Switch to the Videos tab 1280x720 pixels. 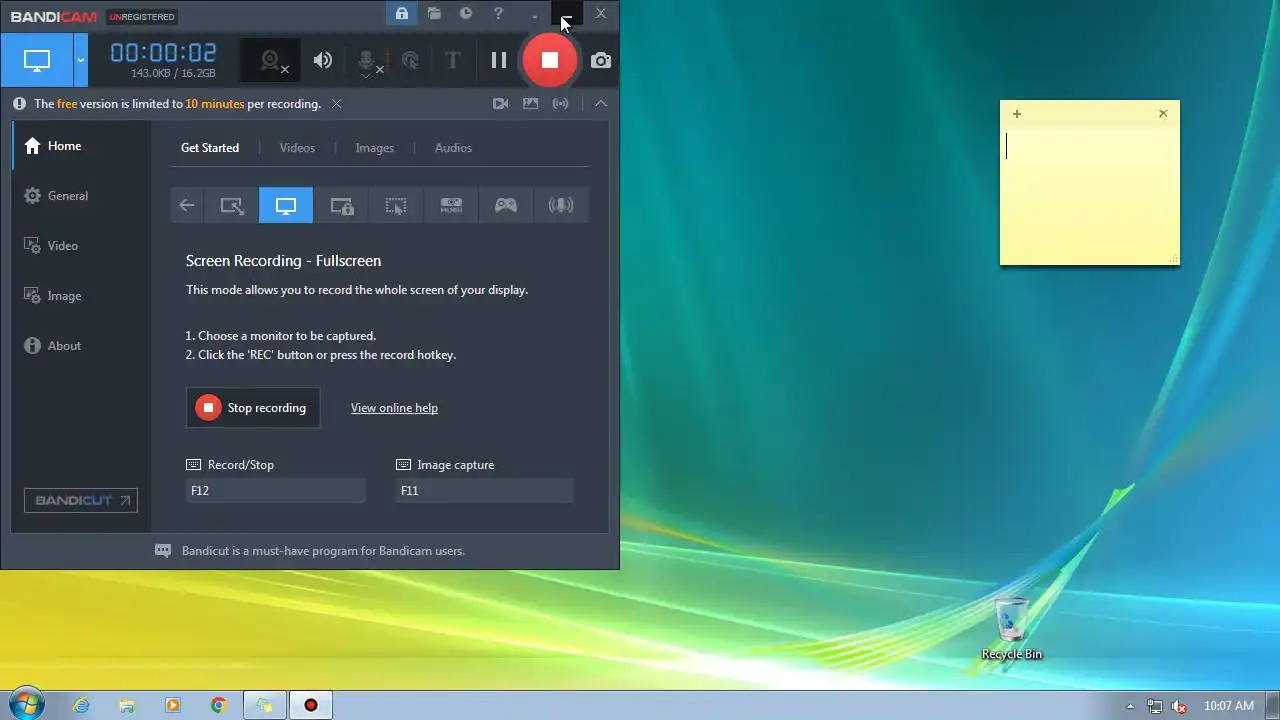(297, 148)
